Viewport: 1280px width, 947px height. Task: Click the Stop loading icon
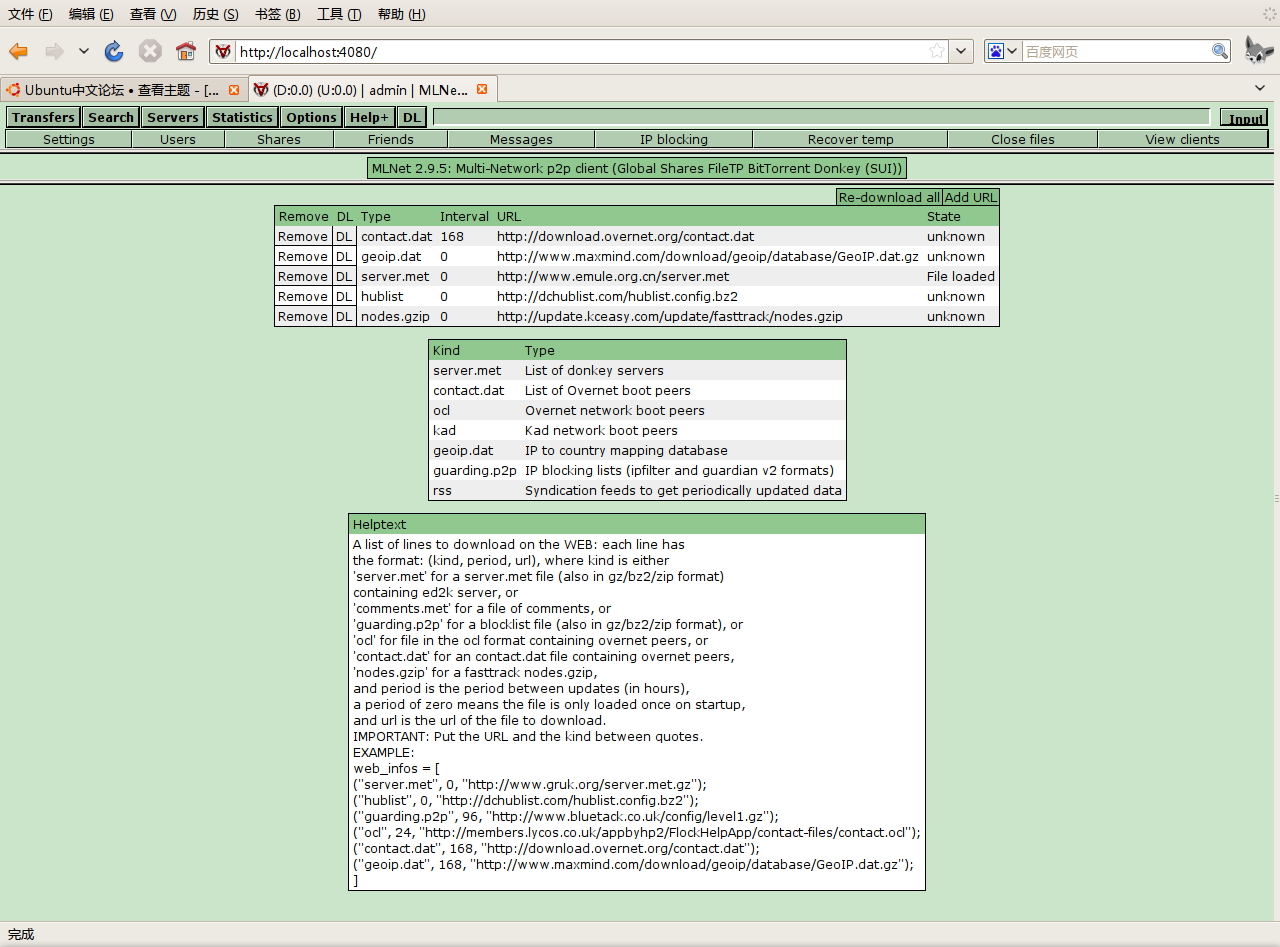(x=150, y=51)
